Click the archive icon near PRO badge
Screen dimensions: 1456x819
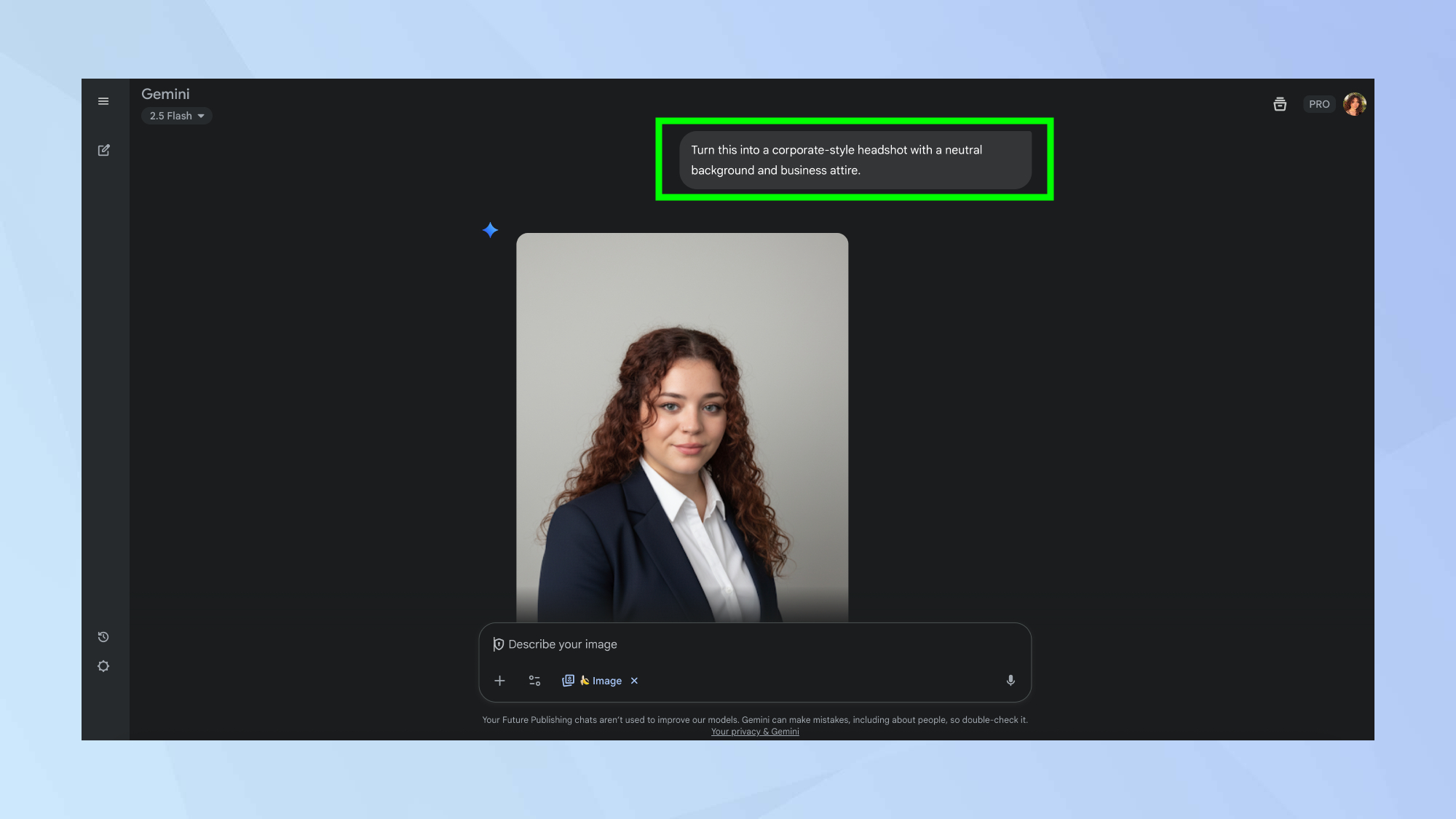pos(1280,104)
